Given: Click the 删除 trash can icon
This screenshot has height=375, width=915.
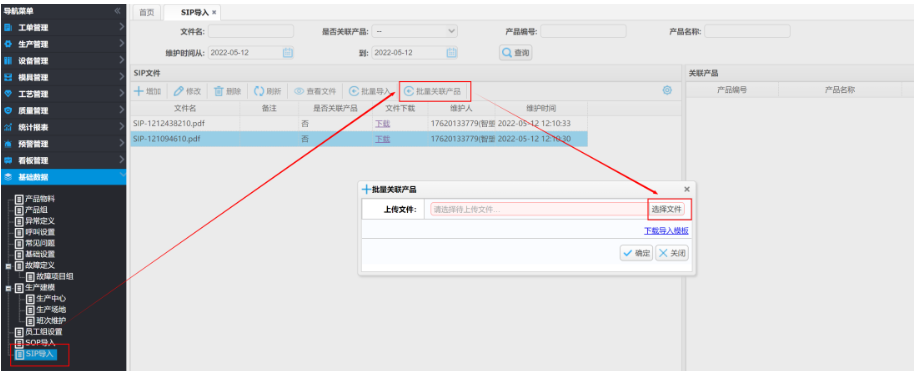Looking at the screenshot, I should [x=219, y=91].
